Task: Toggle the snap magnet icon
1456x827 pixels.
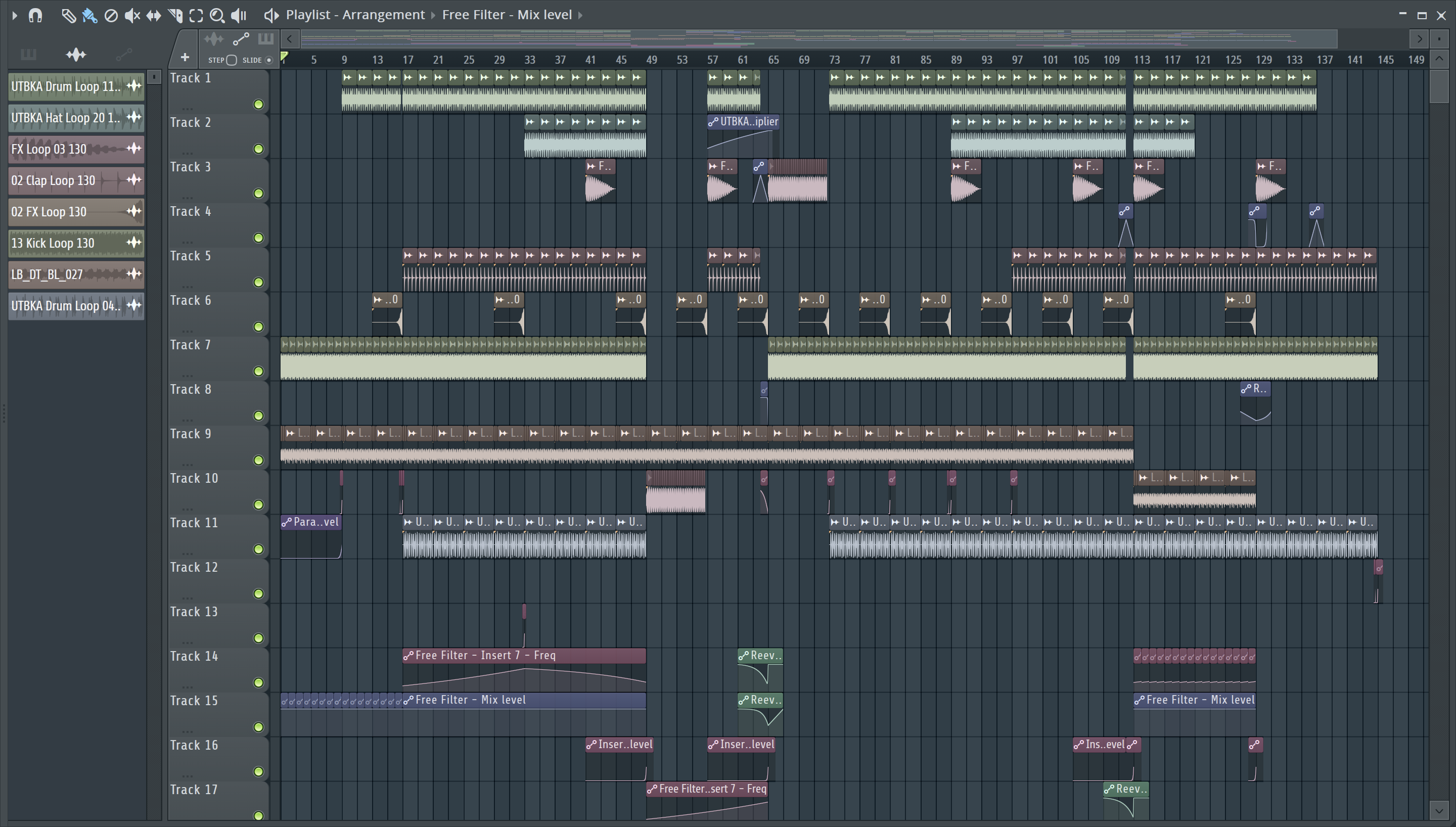Action: [x=35, y=15]
